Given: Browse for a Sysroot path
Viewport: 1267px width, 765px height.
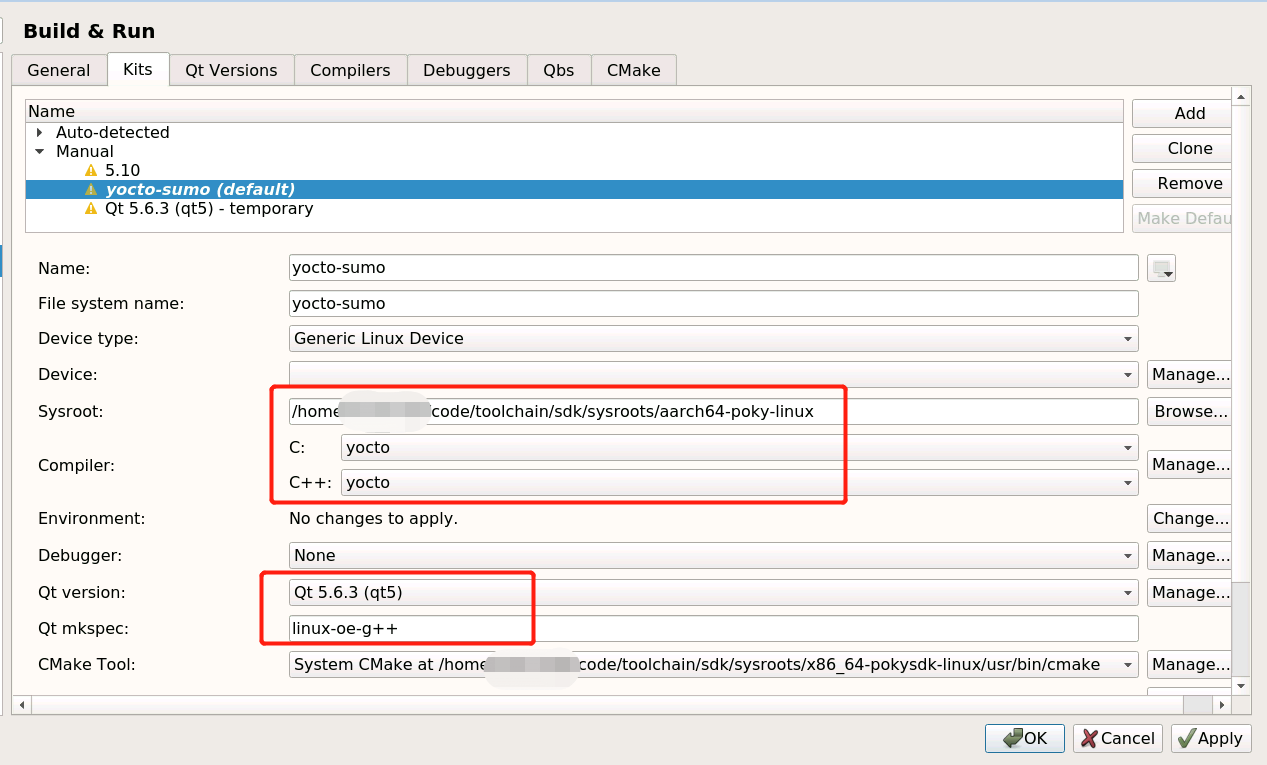Looking at the screenshot, I should (x=1189, y=411).
